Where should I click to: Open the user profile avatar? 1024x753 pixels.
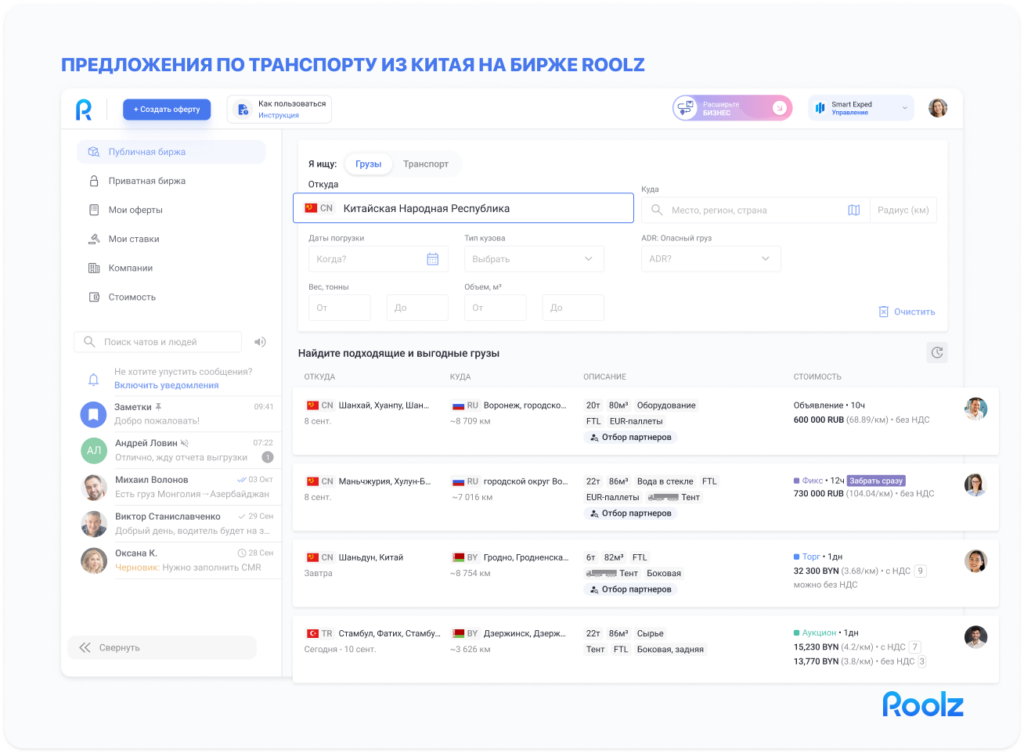[x=938, y=108]
